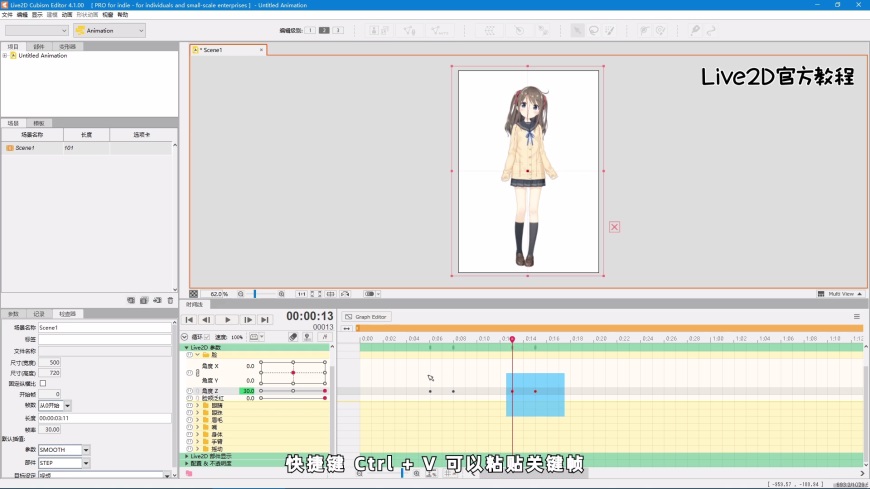Image resolution: width=870 pixels, height=489 pixels.
Task: Open the STEP part interpolation dropdown
Action: tap(64, 462)
